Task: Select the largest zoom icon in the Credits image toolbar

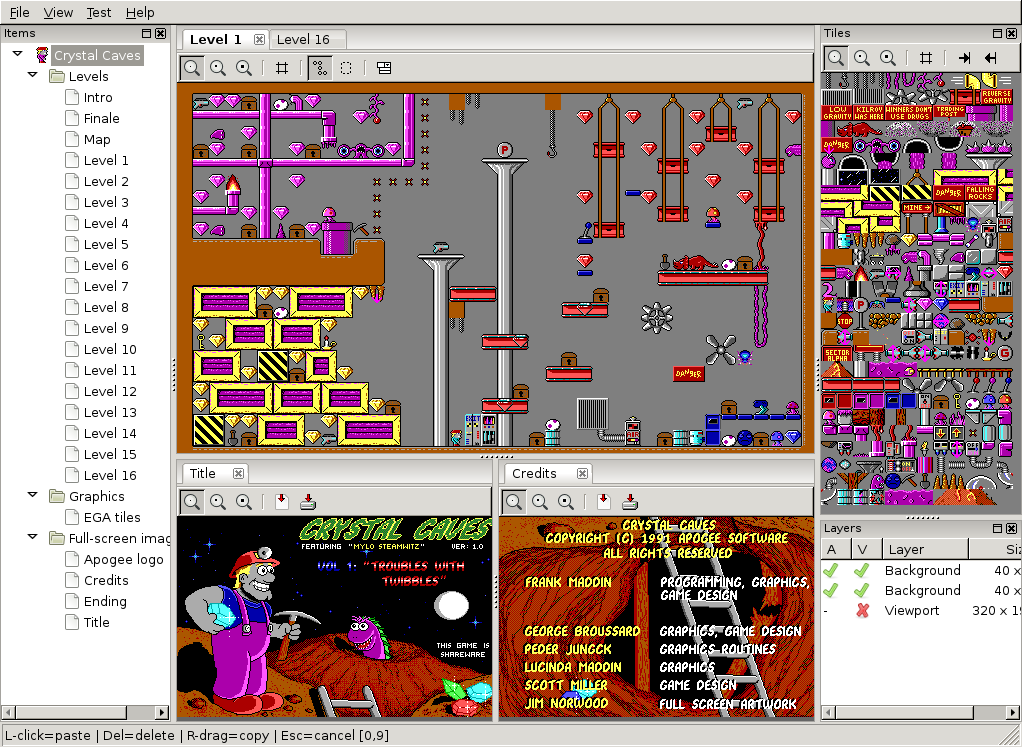Action: (x=566, y=501)
